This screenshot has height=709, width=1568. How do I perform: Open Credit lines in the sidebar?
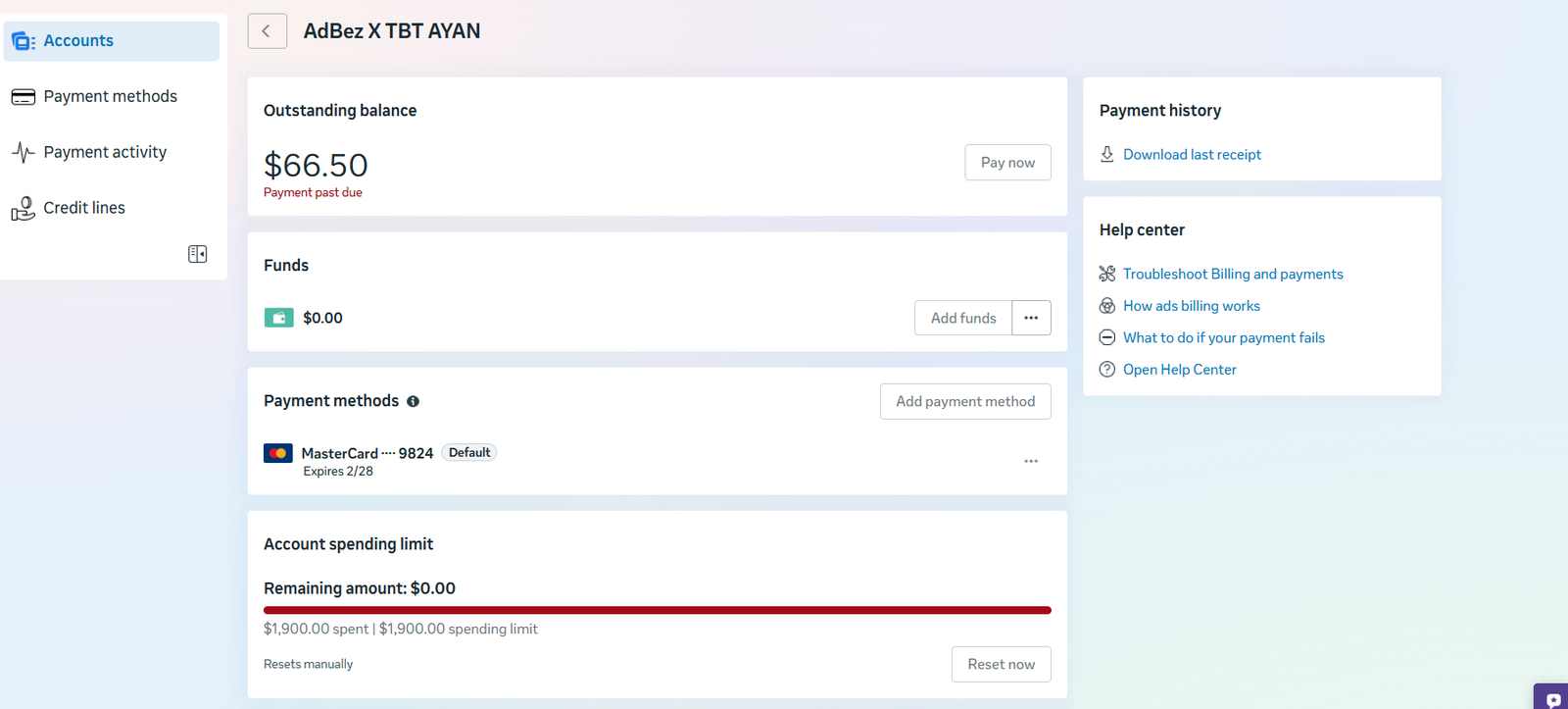(112, 208)
